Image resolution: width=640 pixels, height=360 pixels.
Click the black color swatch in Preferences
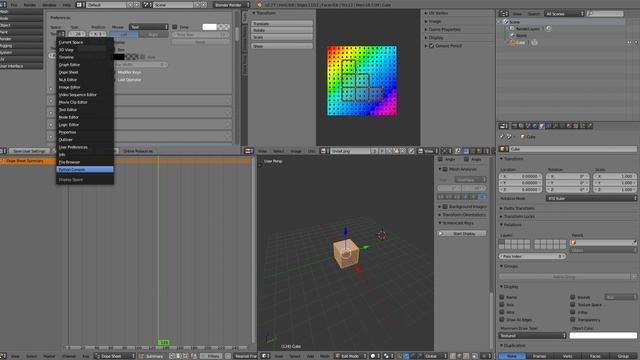click(x=118, y=57)
